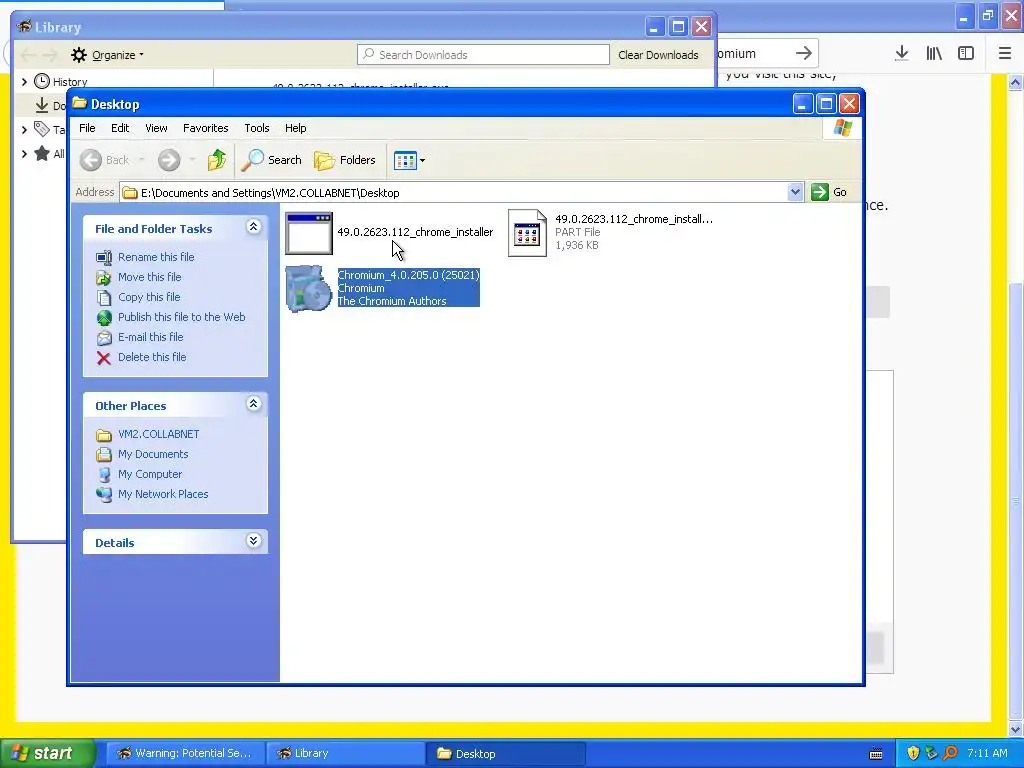Click the Chromium_4.0.205.0 (25021) file name
The image size is (1024, 768).
pos(408,275)
